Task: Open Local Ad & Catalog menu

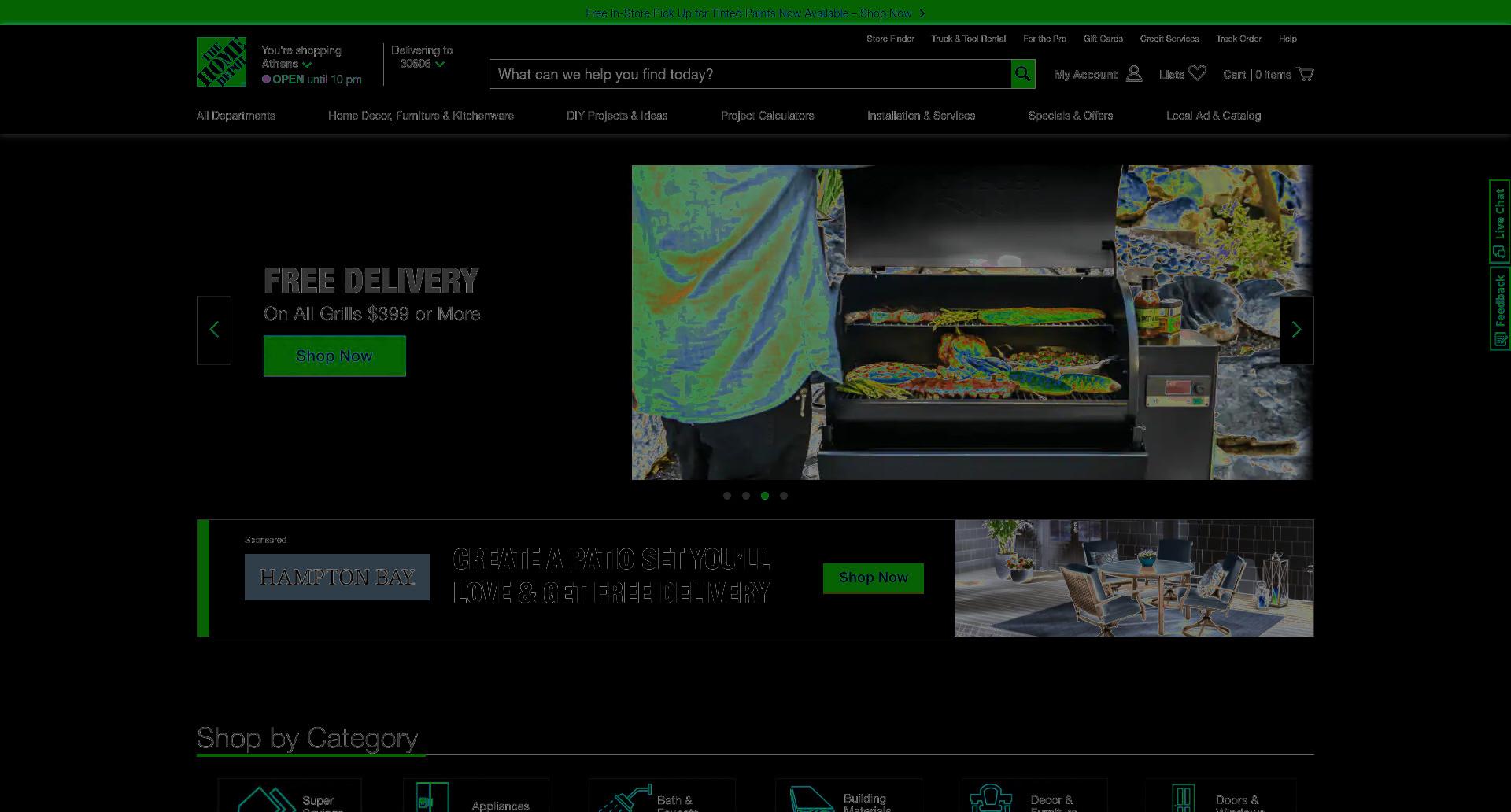Action: [x=1214, y=116]
